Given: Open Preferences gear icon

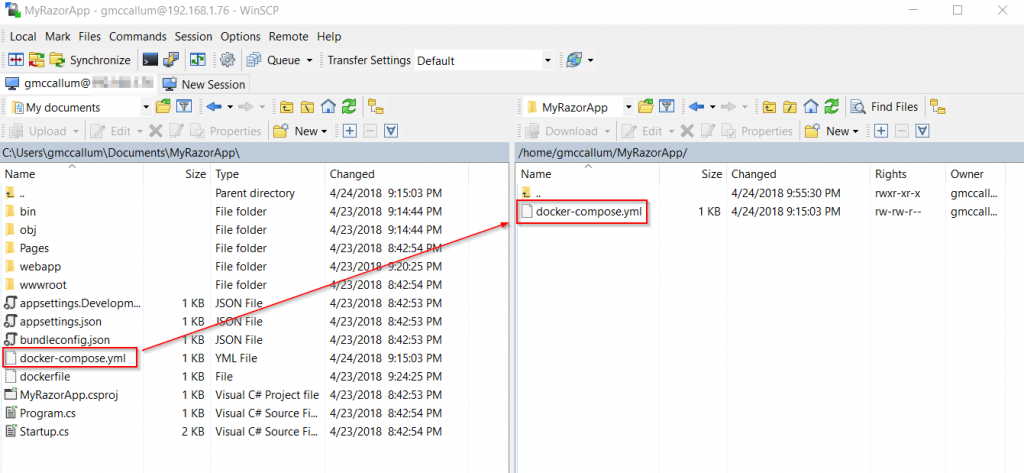Looking at the screenshot, I should 227,60.
